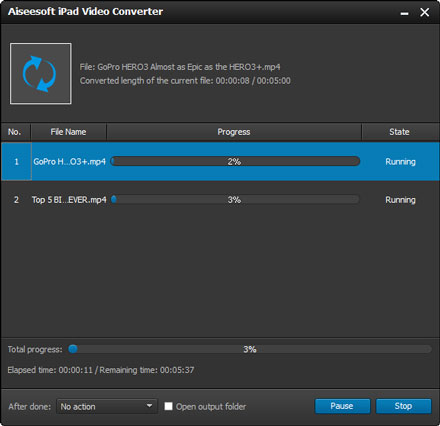Click the Total progress label
Screen dimensions: 440x426
tap(35, 349)
